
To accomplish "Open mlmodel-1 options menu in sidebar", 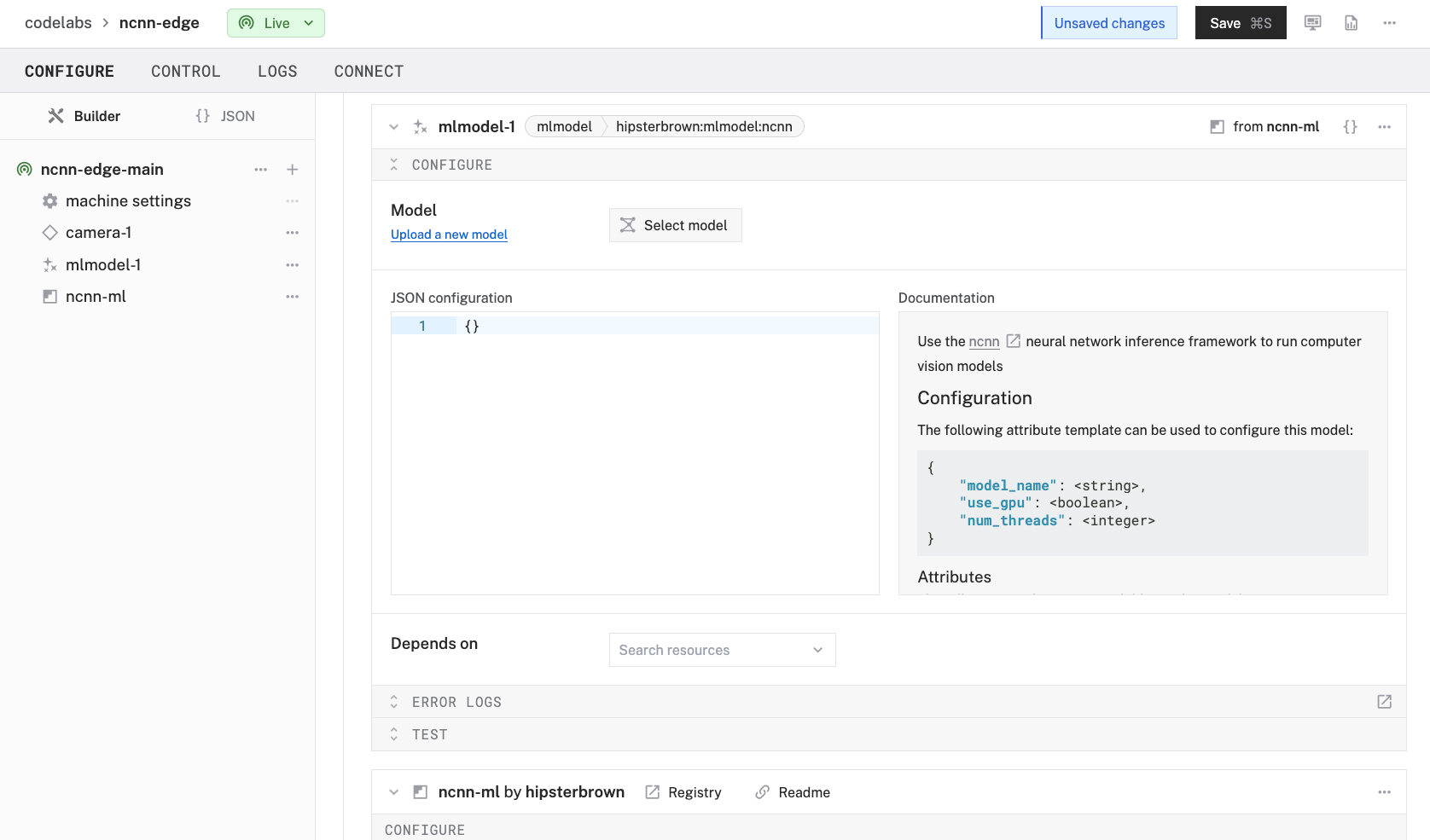I will pos(293,265).
